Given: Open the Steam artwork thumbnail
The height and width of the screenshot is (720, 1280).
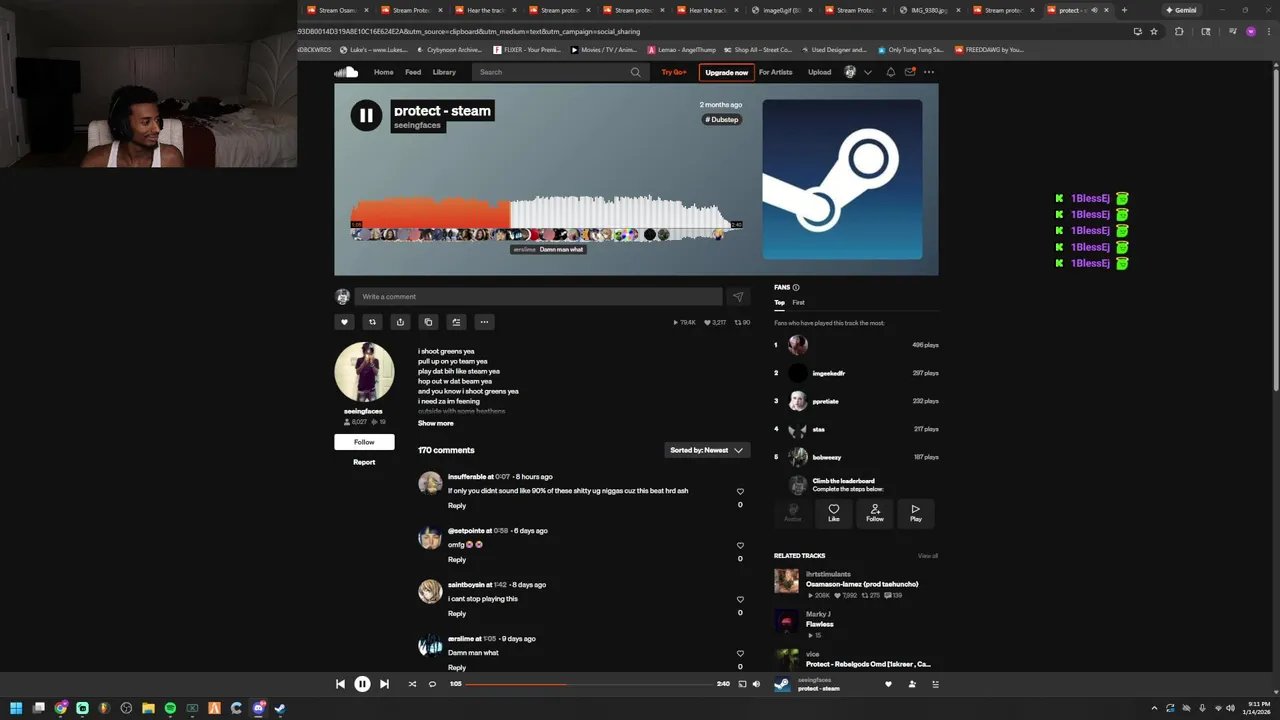Looking at the screenshot, I should [842, 179].
